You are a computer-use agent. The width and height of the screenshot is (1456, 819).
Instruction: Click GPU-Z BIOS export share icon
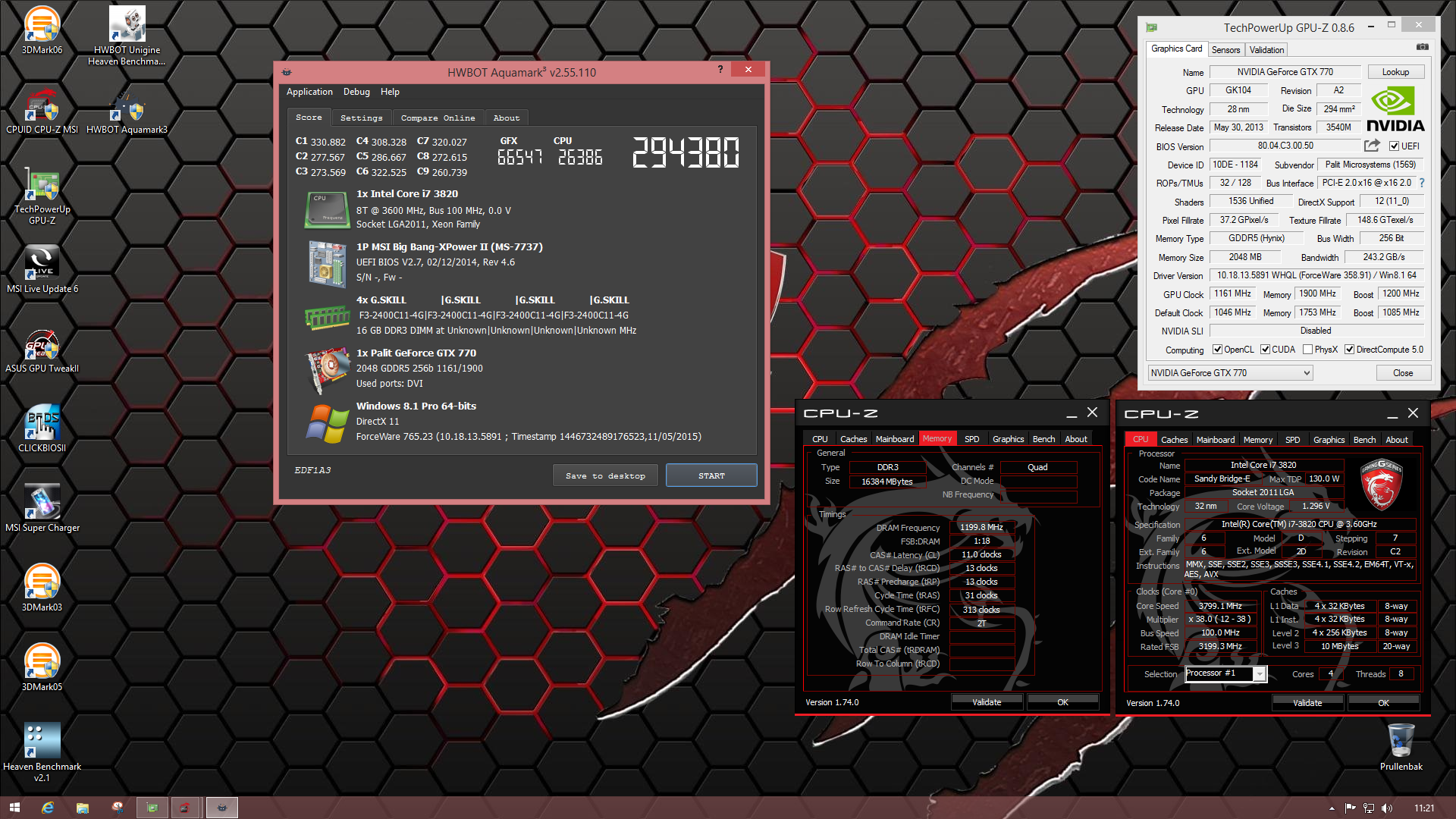pos(1372,146)
